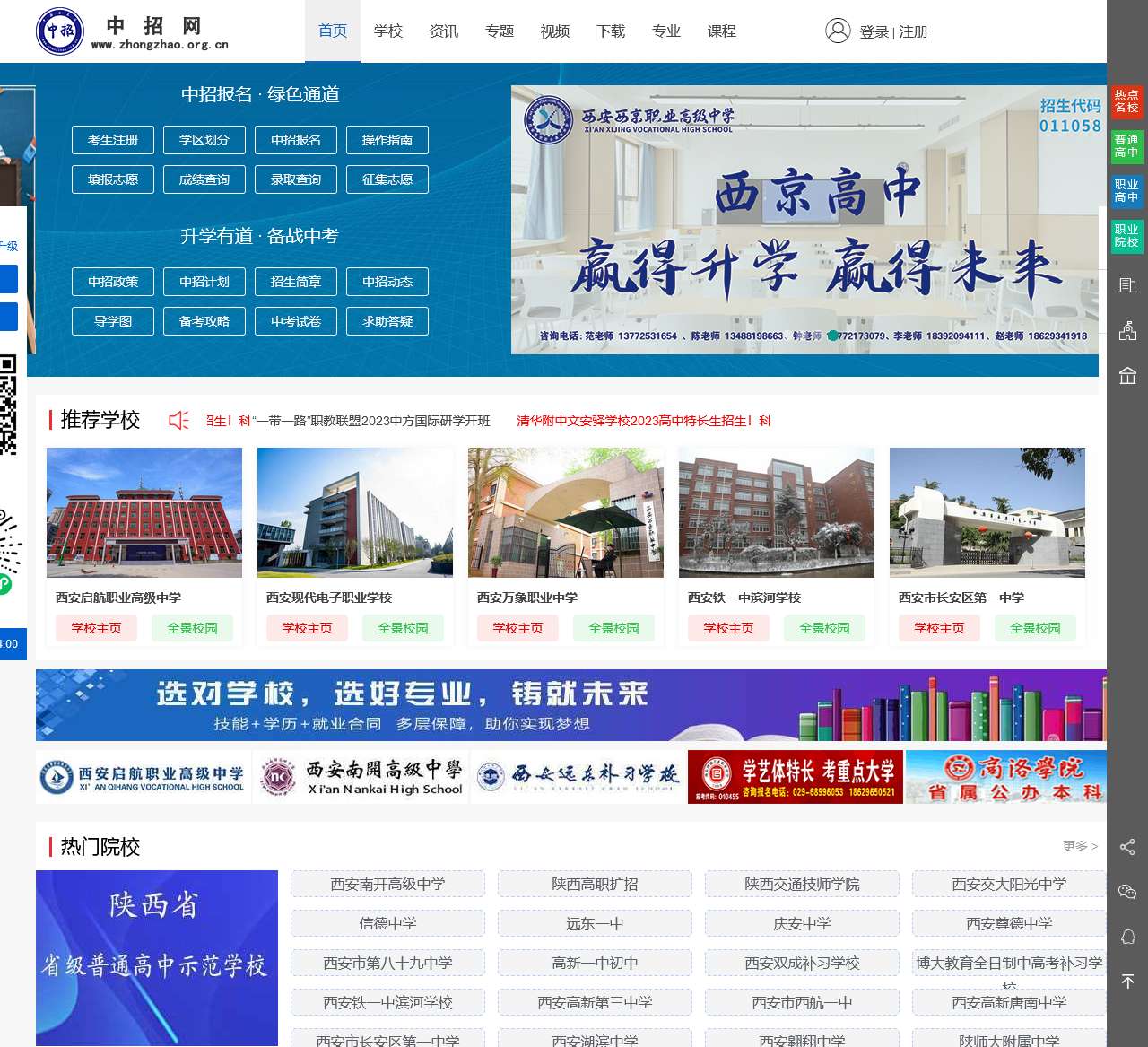Image resolution: width=1148 pixels, height=1047 pixels.
Task: Click the 更多 link in 热门院校
Action: tap(1080, 846)
